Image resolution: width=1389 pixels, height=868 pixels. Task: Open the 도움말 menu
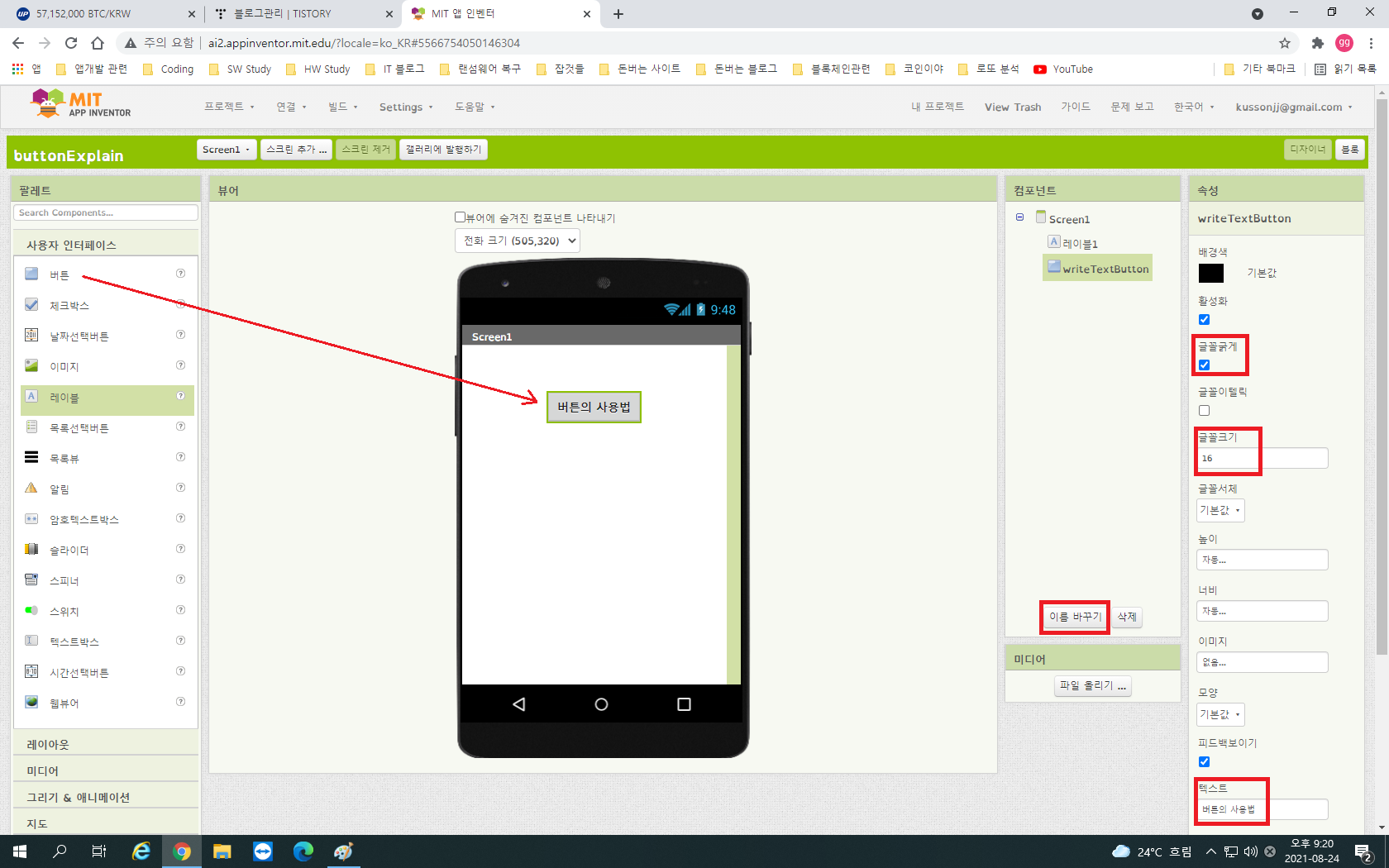coord(475,107)
